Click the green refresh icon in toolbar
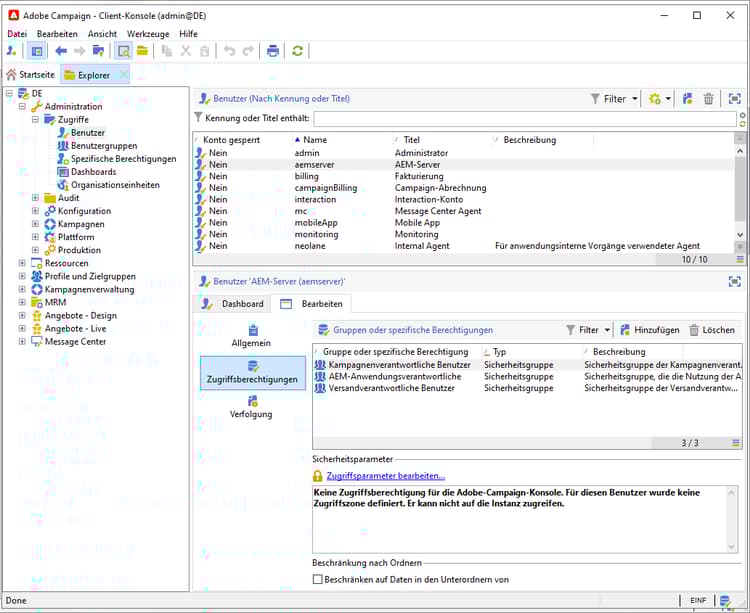The width and height of the screenshot is (750, 613). pos(298,51)
